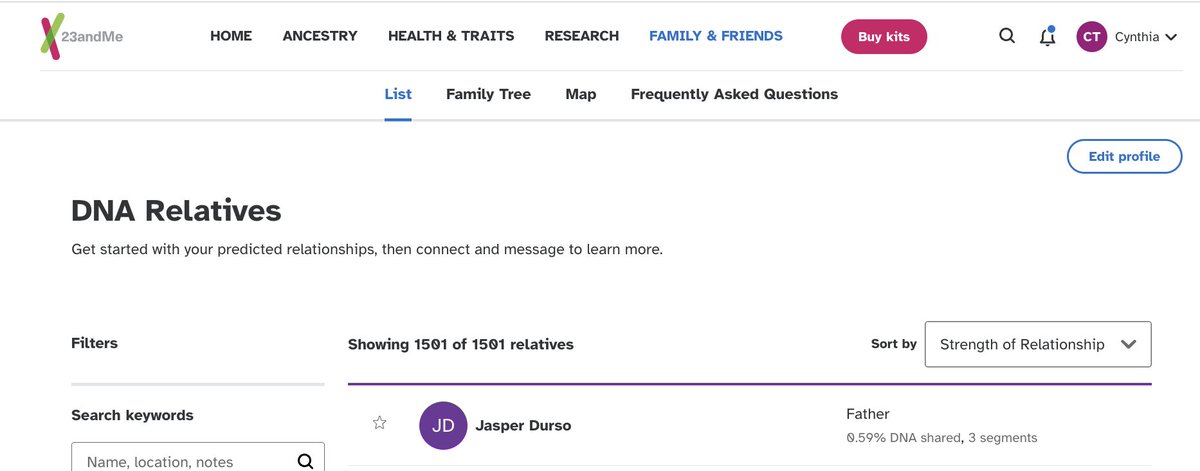Viewport: 1200px width, 471px height.
Task: Click the Edit profile button
Action: point(1124,156)
